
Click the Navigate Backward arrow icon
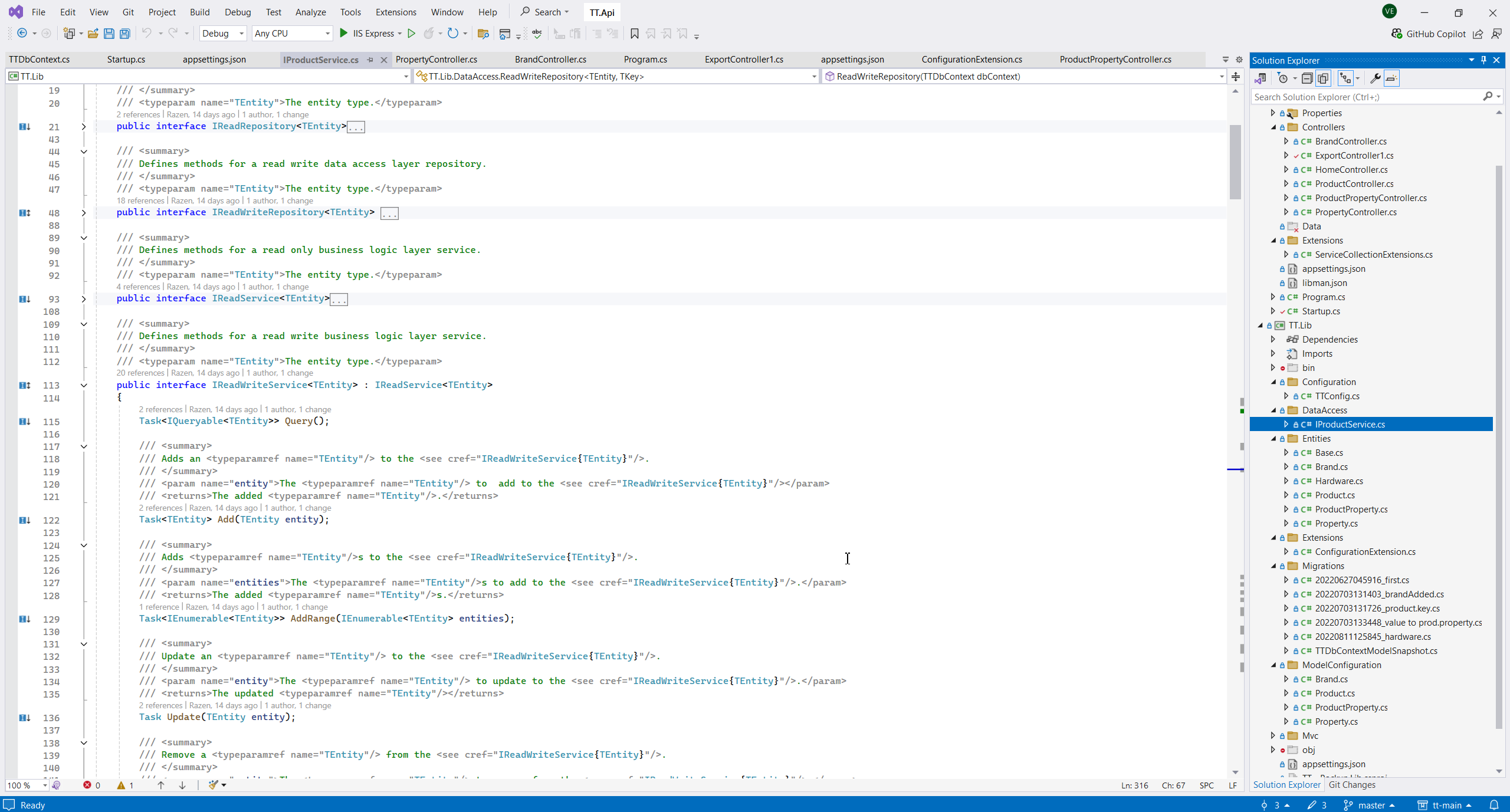coord(22,34)
